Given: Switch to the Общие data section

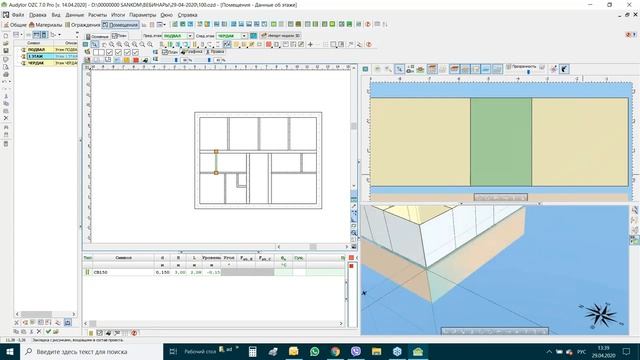Looking at the screenshot, I should pos(15,24).
